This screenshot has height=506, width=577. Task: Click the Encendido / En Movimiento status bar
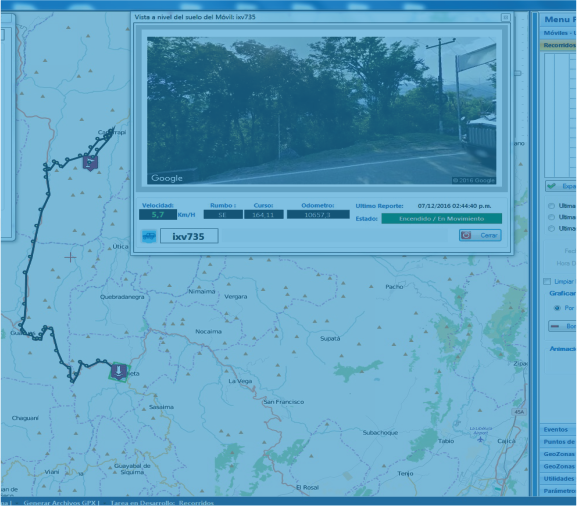point(441,219)
